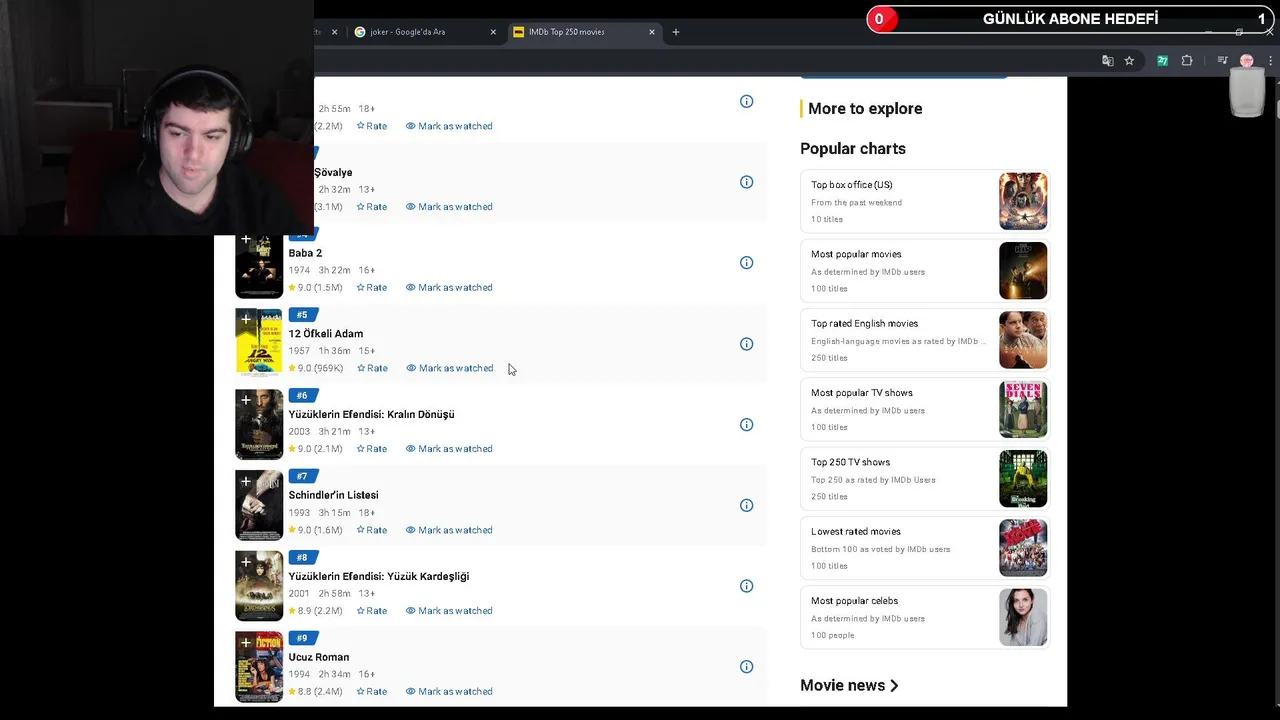Rate Yüzüklerin Efendisi: Kralın Dönüşü
Image resolution: width=1280 pixels, height=720 pixels.
[372, 449]
